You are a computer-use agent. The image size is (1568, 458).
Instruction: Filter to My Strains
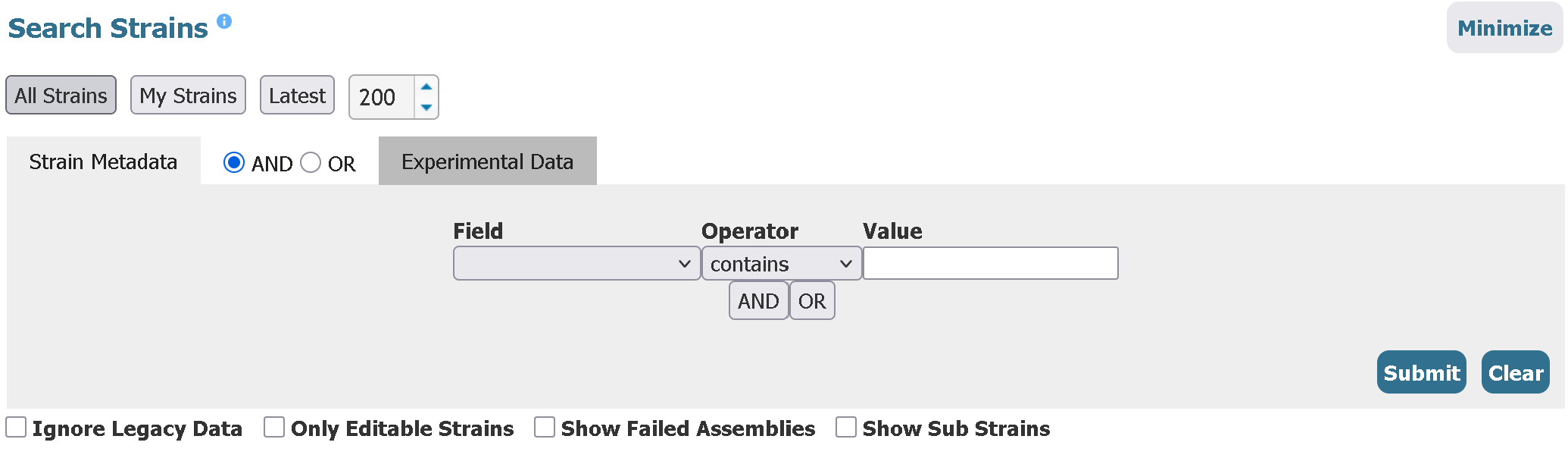188,96
